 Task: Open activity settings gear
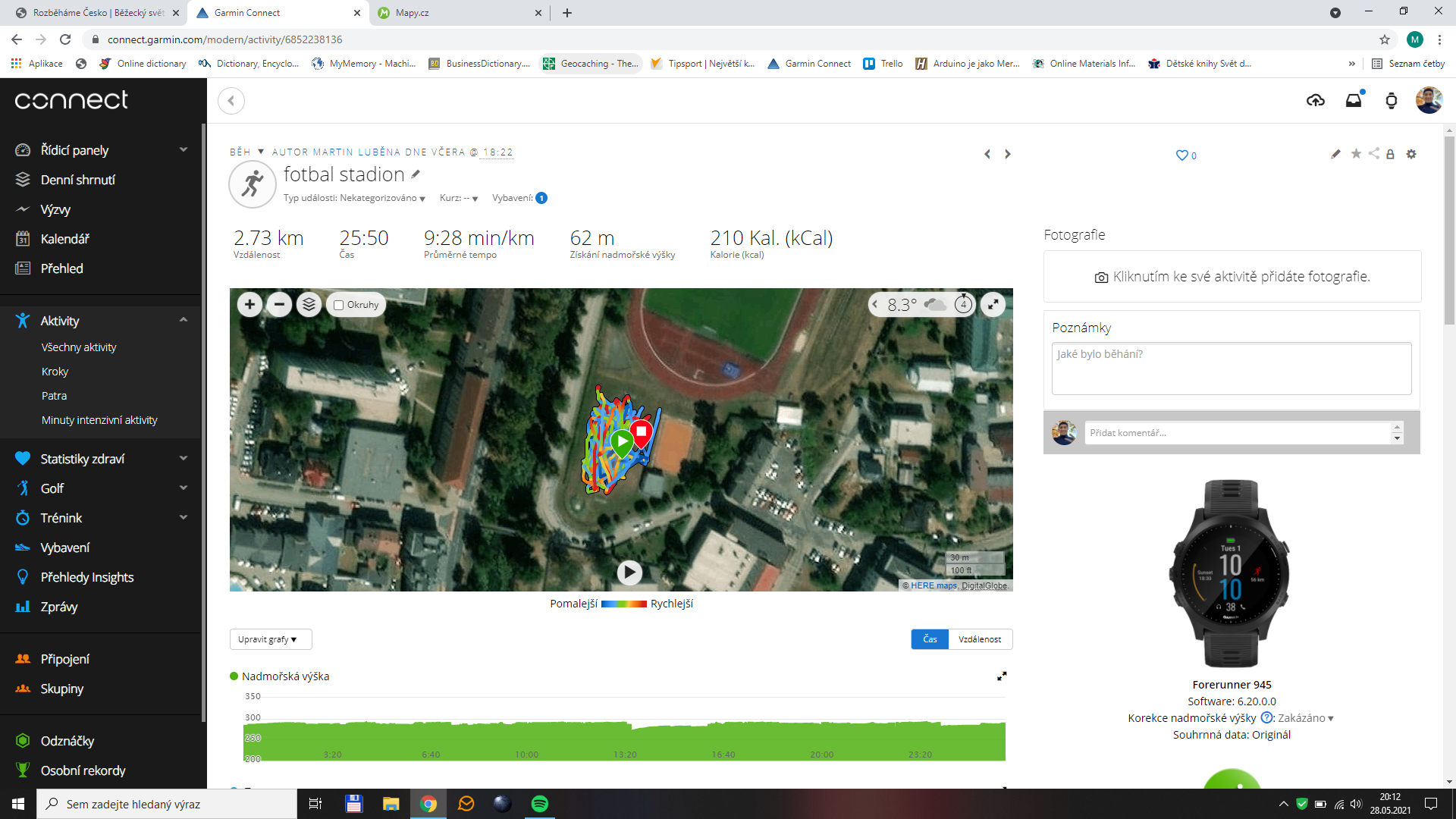1411,154
